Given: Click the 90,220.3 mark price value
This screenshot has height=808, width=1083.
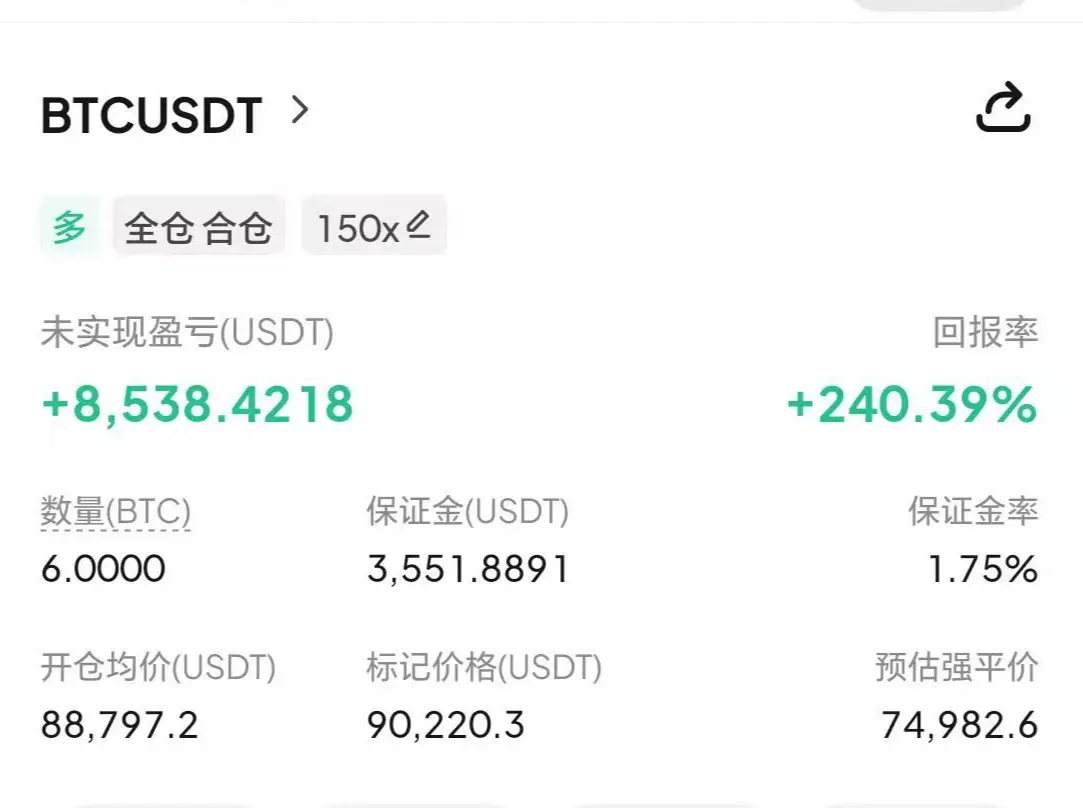Looking at the screenshot, I should 445,725.
